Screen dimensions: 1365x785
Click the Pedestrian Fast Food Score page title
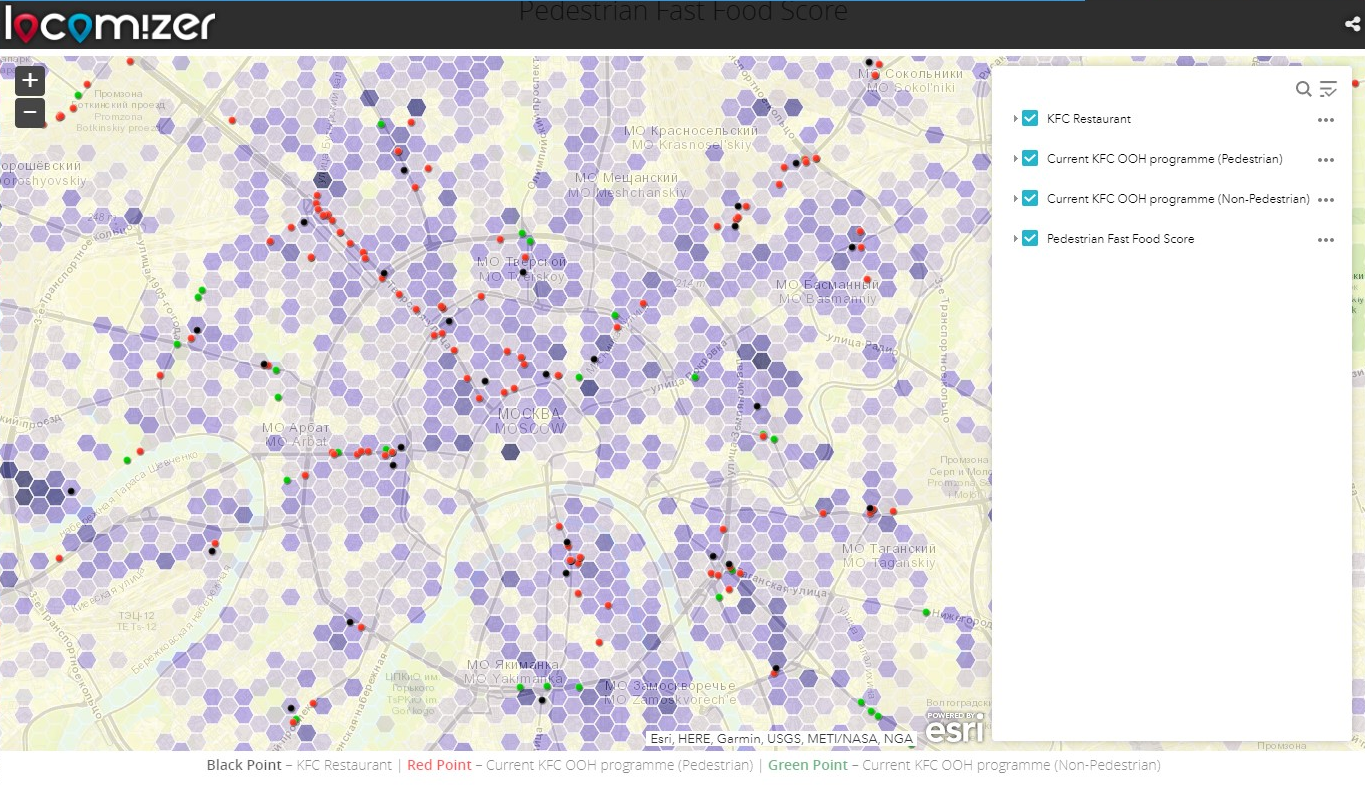point(683,12)
